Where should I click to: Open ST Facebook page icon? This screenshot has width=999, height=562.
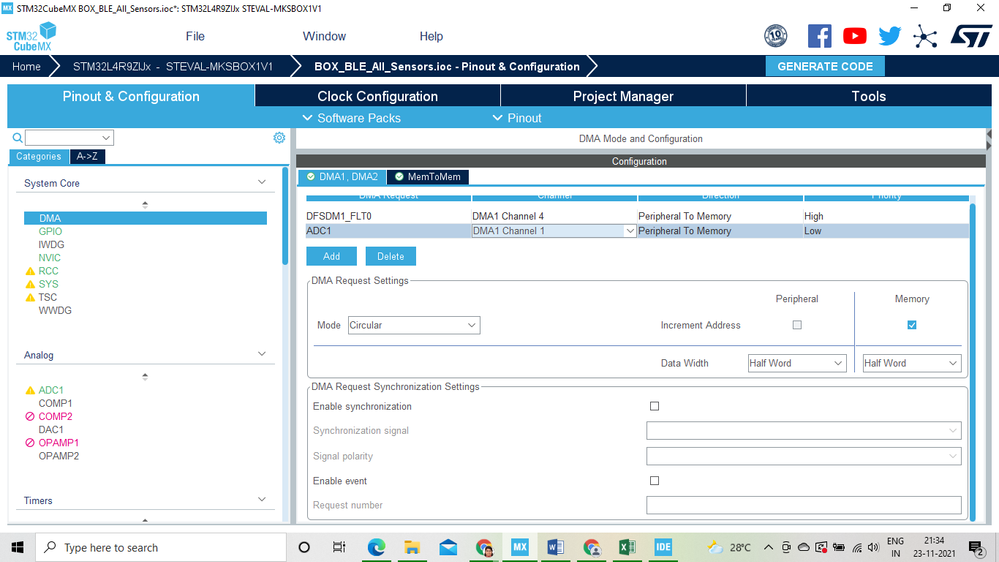pyautogui.click(x=819, y=36)
